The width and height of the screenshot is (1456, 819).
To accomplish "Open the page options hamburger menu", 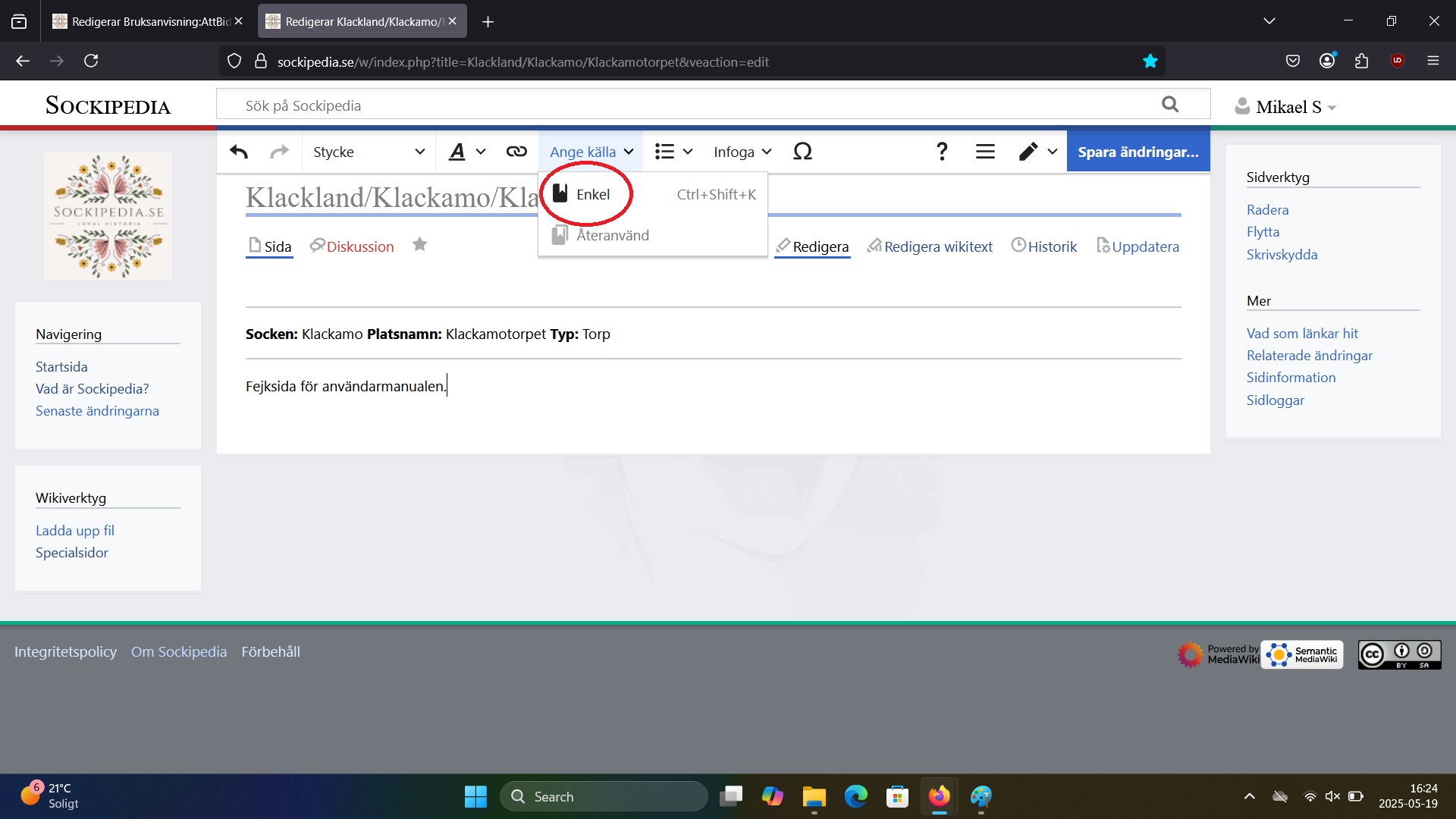I will coord(985,152).
